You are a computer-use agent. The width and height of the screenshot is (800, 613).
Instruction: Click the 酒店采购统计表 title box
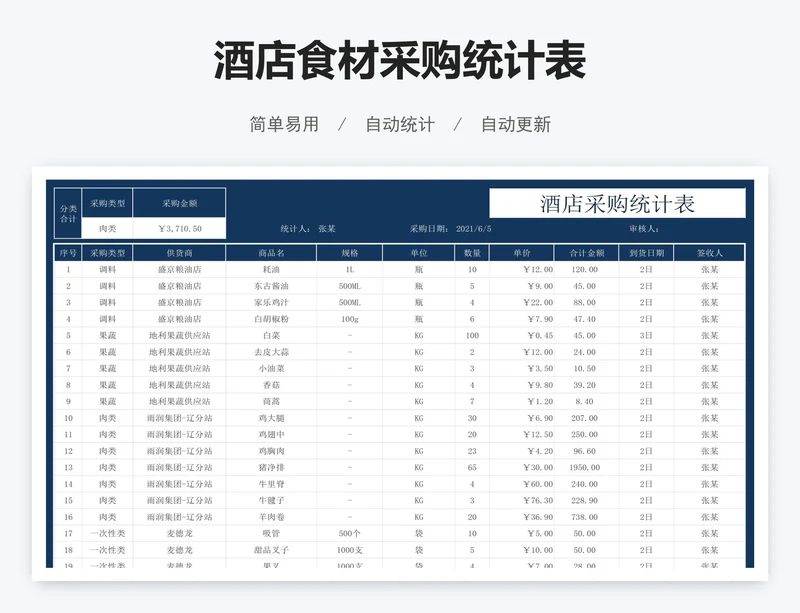pyautogui.click(x=617, y=203)
